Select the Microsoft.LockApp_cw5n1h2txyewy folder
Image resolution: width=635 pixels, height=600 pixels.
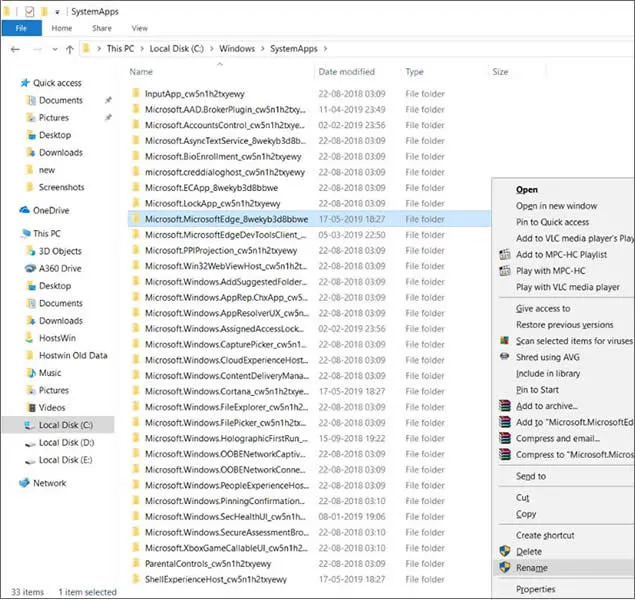(213, 203)
